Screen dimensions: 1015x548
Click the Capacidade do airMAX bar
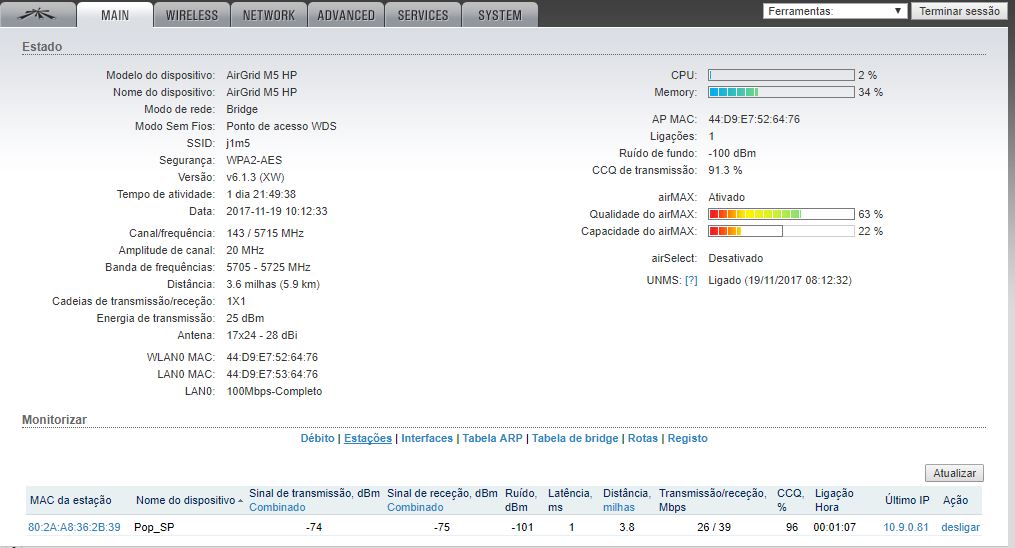pyautogui.click(x=781, y=231)
